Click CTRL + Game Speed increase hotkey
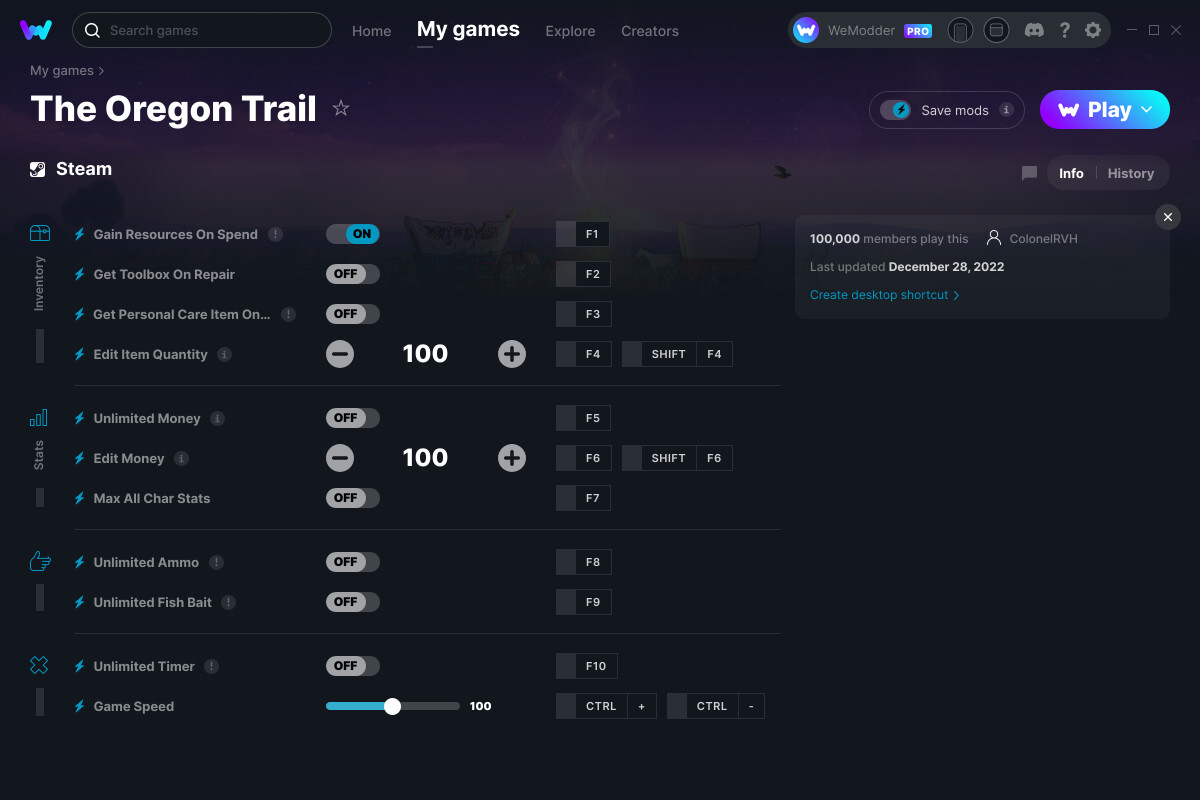Screen dimensions: 1200x800 [x=606, y=706]
